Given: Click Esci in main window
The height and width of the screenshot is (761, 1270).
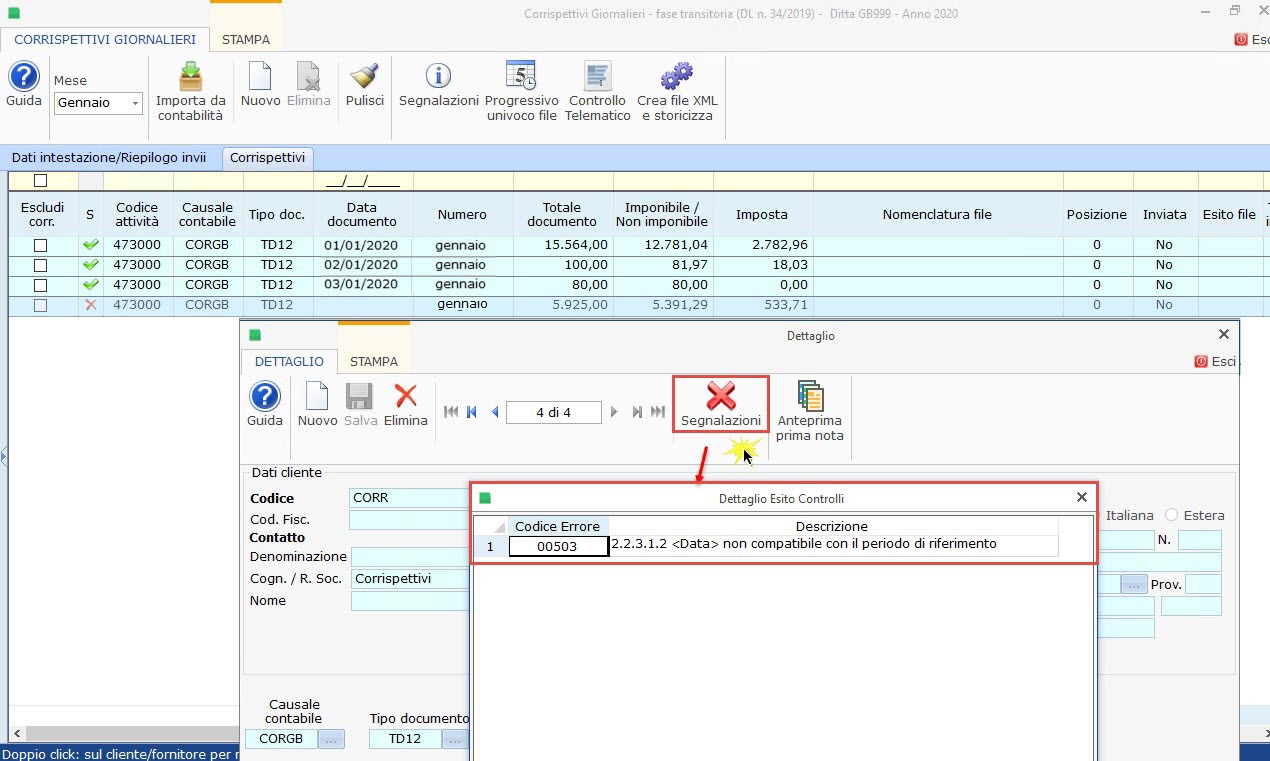Looking at the screenshot, I should tap(1250, 40).
